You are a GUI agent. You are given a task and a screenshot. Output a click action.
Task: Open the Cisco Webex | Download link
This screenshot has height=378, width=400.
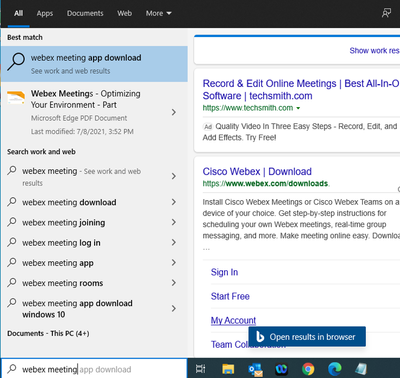257,171
